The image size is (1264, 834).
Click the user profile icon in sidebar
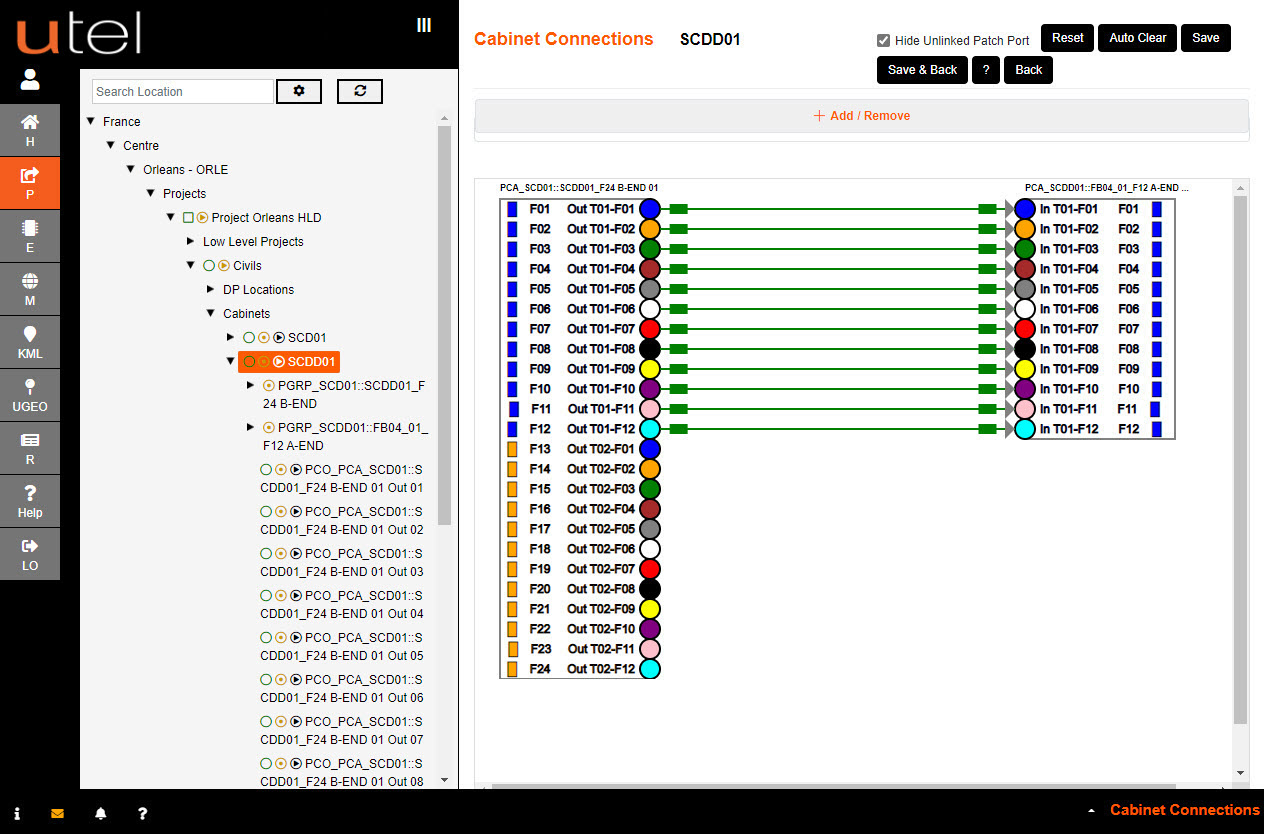(30, 79)
